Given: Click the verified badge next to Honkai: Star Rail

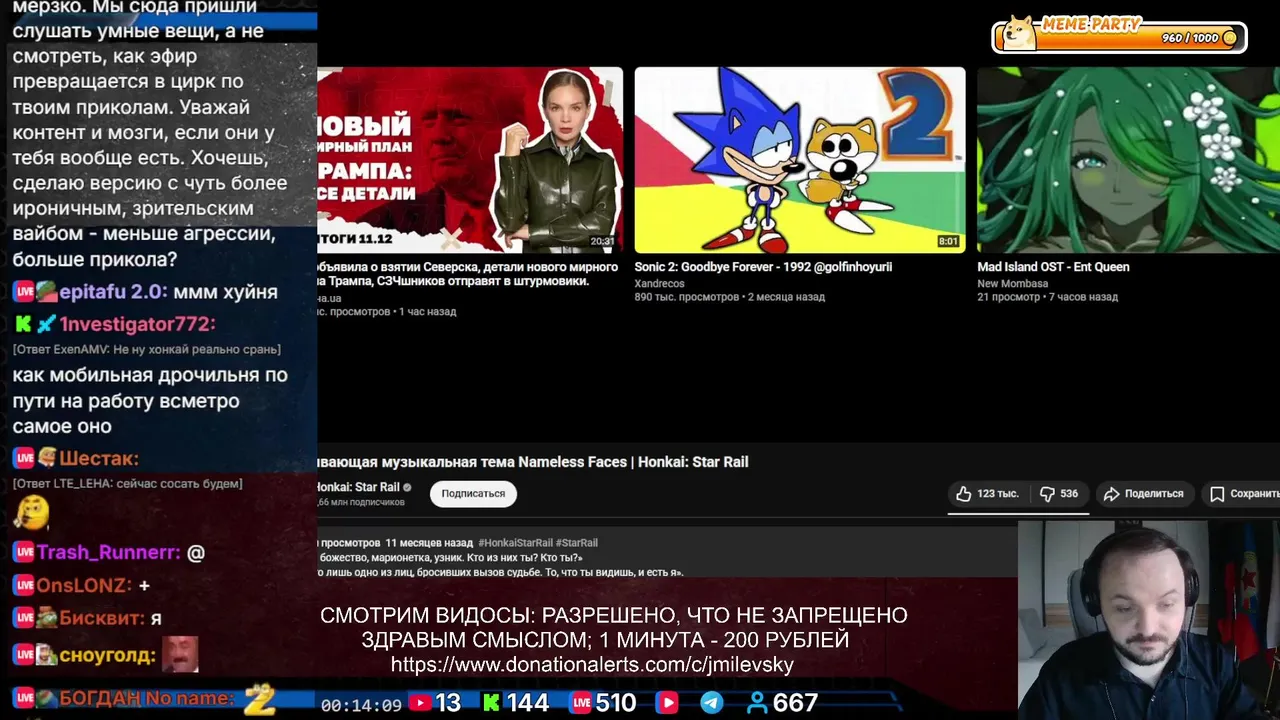Looking at the screenshot, I should coord(407,488).
